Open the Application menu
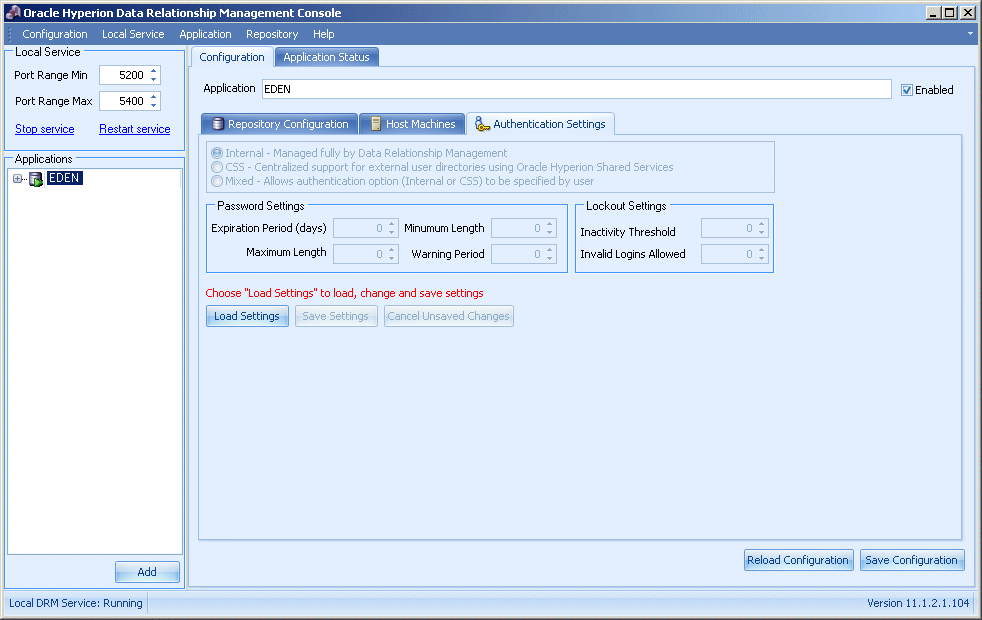This screenshot has height=620, width=982. pyautogui.click(x=205, y=34)
